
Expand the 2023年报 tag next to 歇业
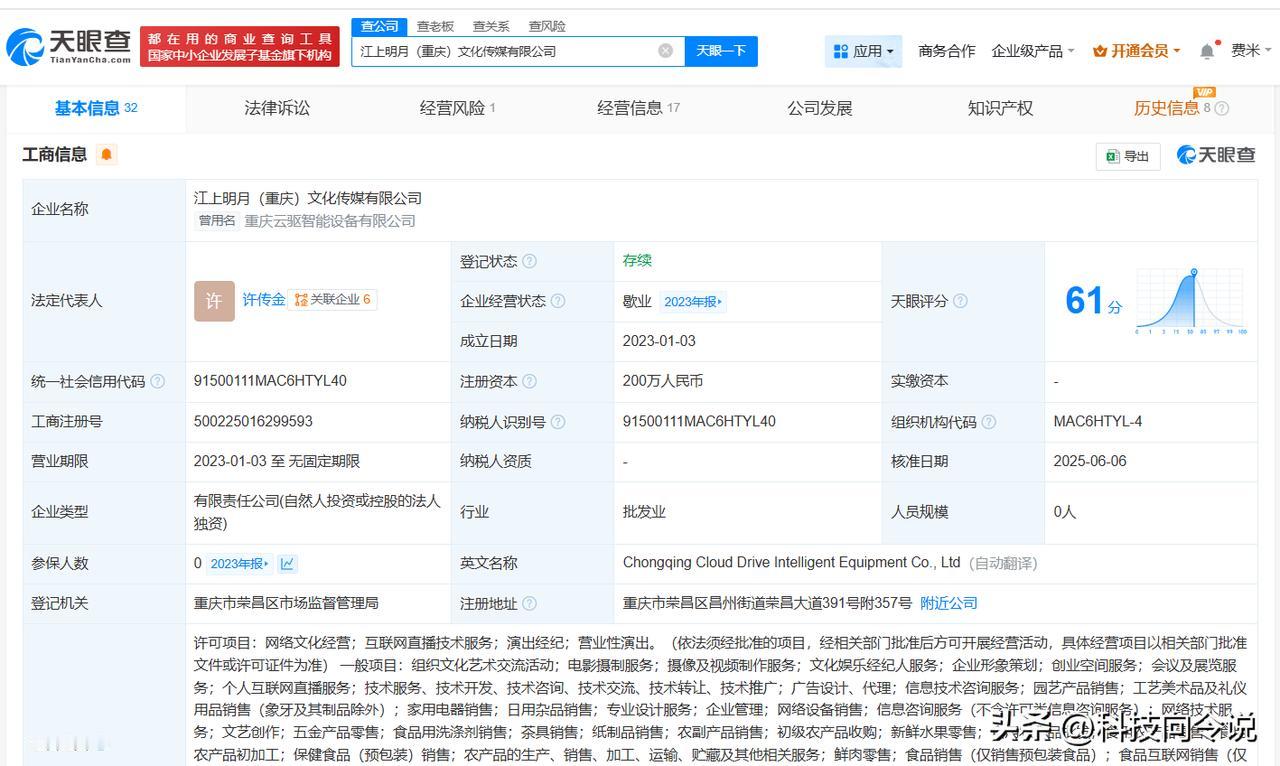tap(692, 301)
